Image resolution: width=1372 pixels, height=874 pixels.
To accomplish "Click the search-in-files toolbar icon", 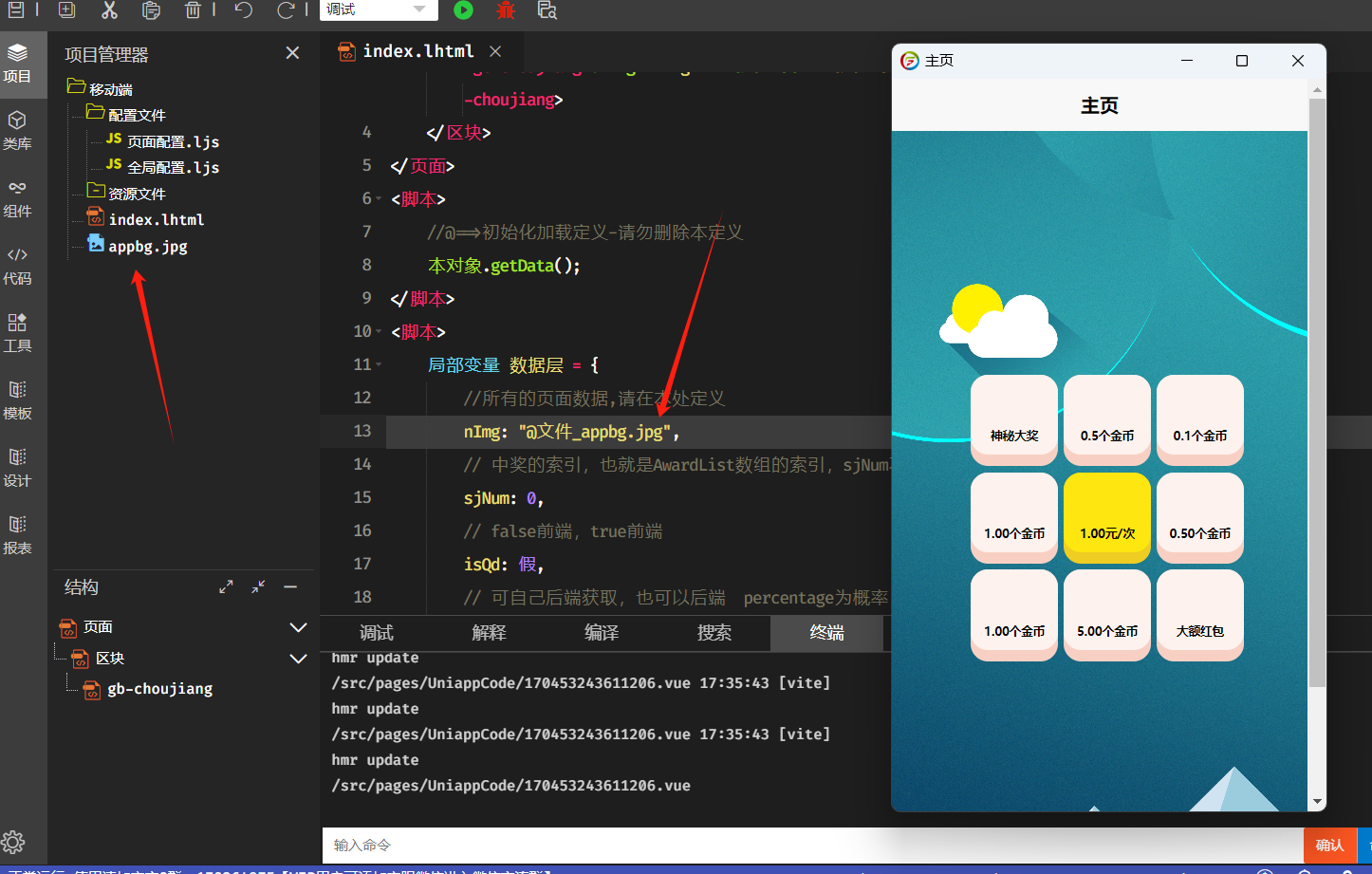I will click(x=547, y=9).
